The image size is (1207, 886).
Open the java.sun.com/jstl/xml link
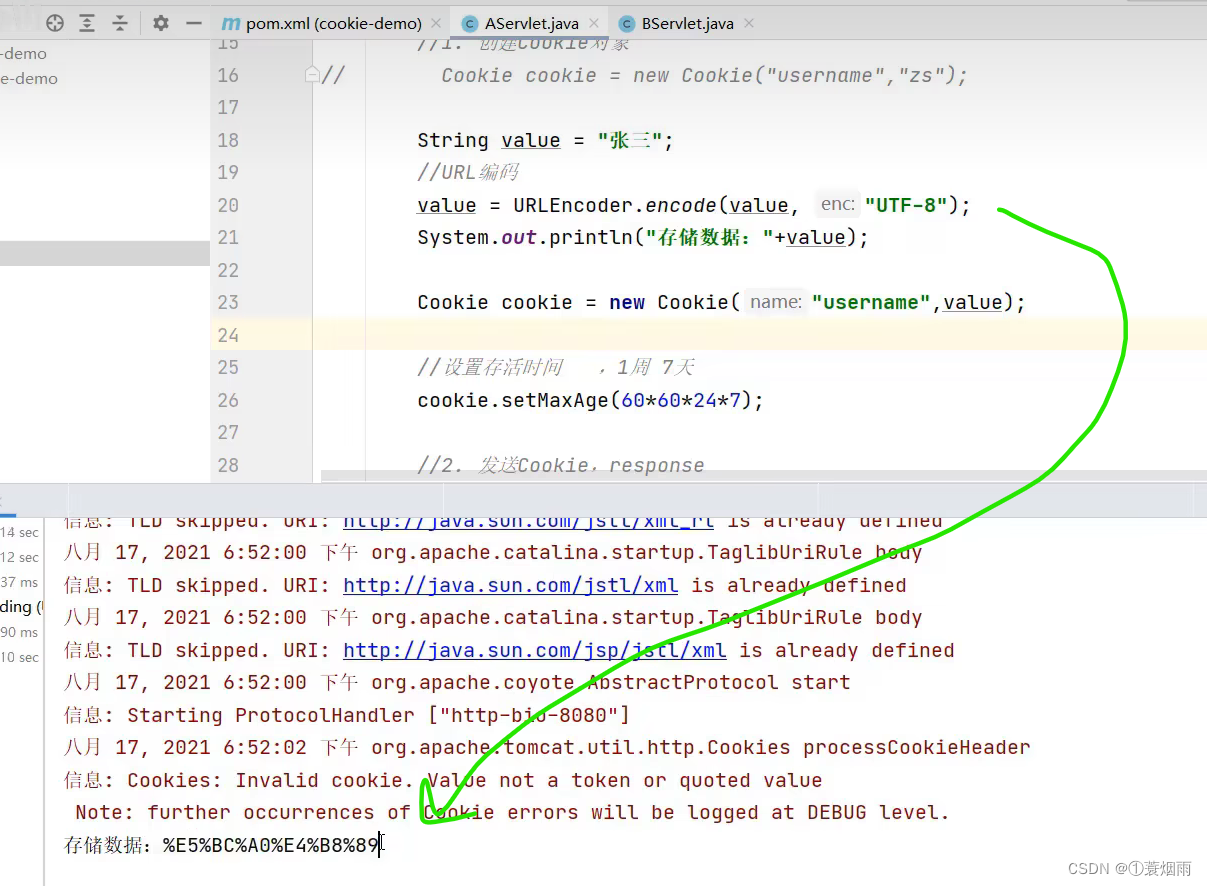510,585
